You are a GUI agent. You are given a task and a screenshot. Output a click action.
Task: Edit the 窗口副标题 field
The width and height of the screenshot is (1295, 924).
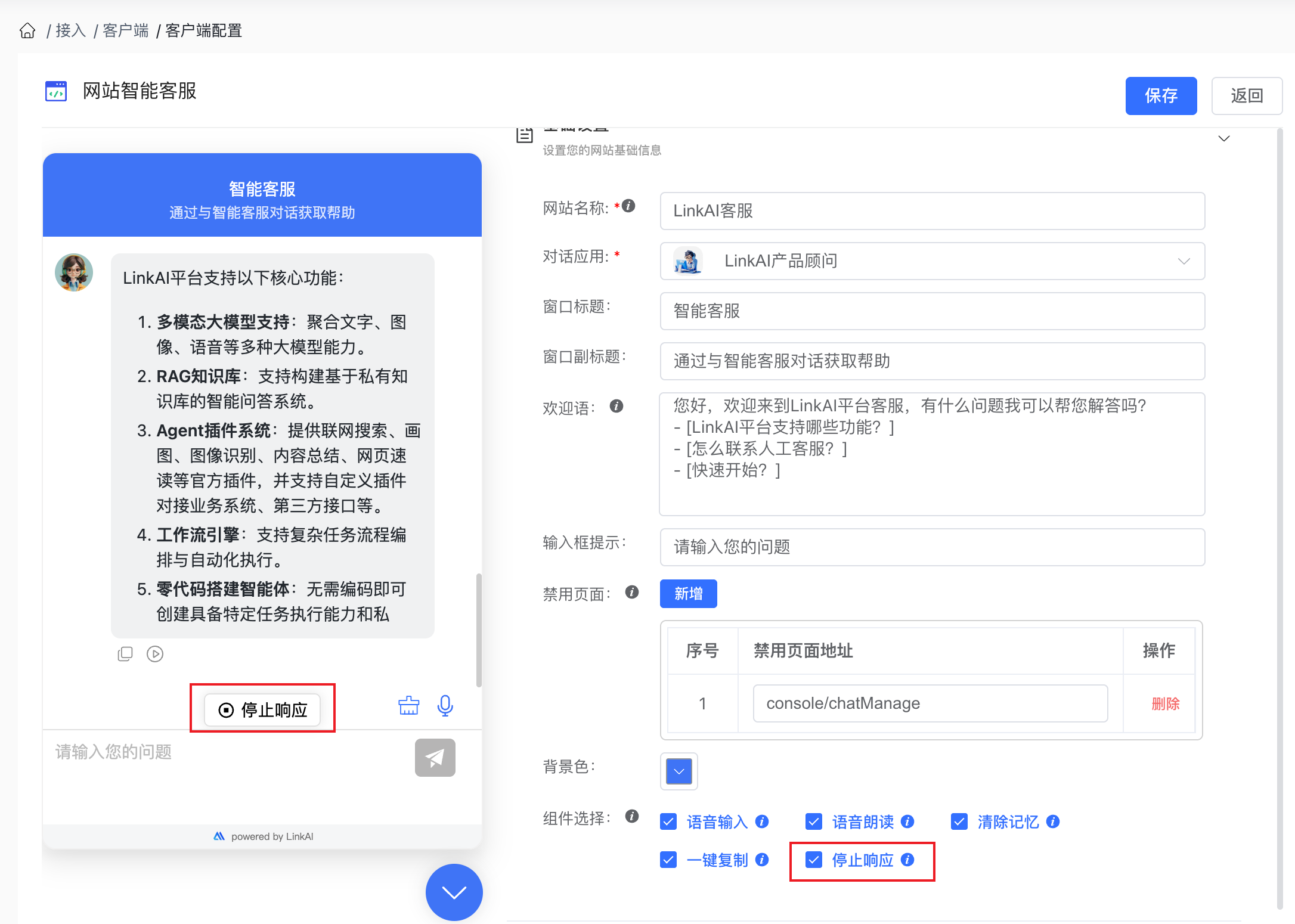pos(932,361)
